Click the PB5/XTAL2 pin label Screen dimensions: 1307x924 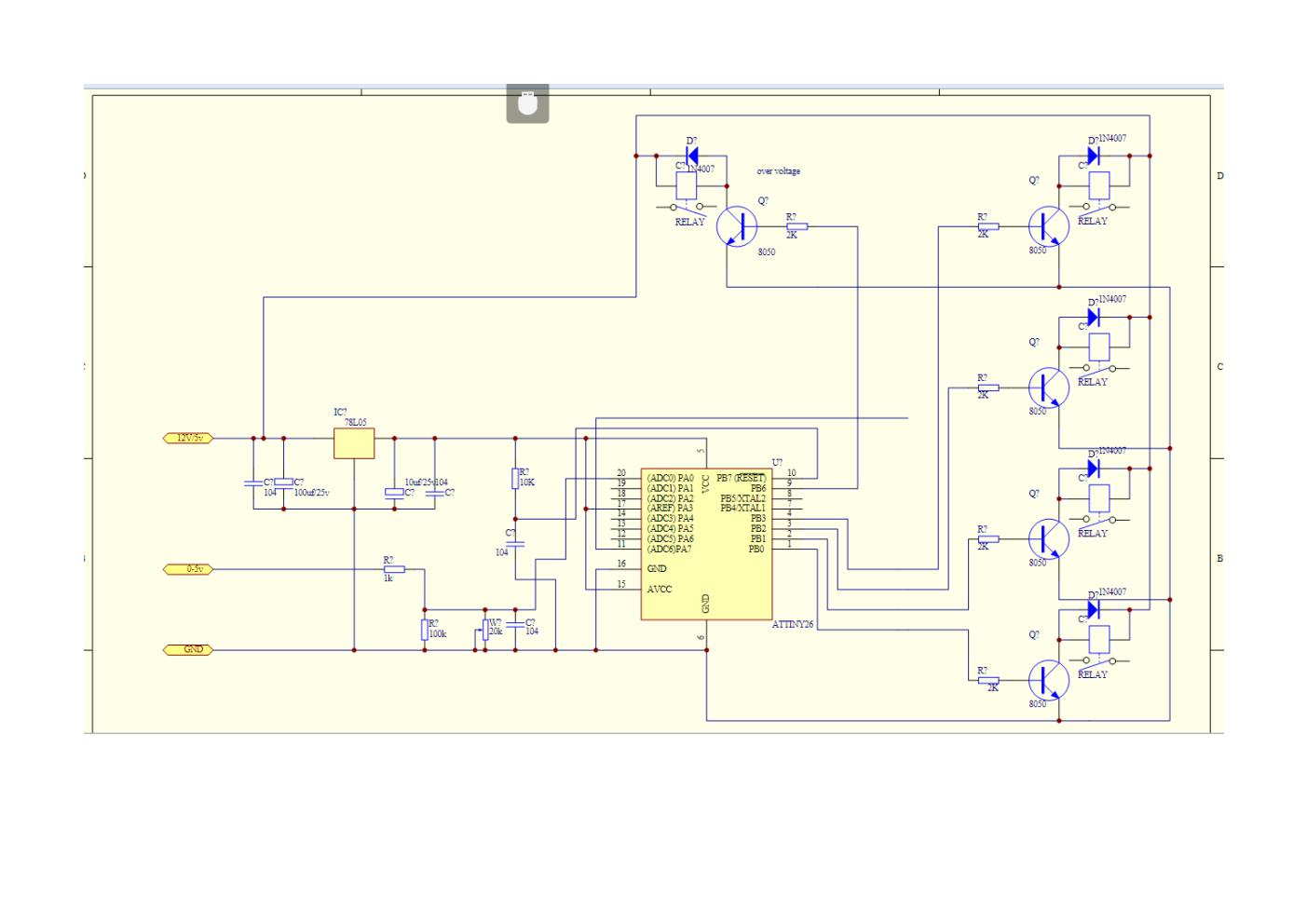[742, 498]
